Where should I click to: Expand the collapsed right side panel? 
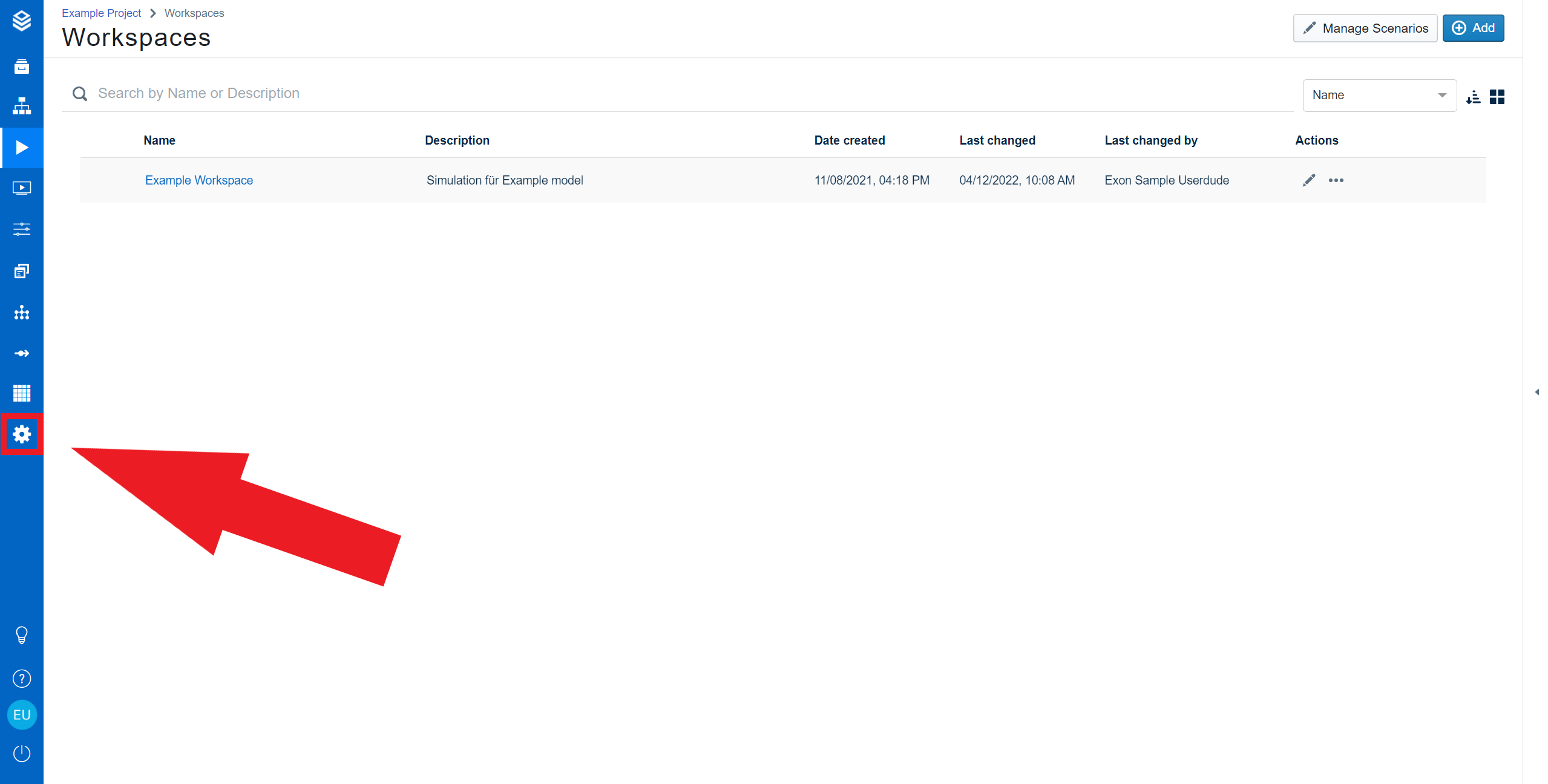[1537, 392]
